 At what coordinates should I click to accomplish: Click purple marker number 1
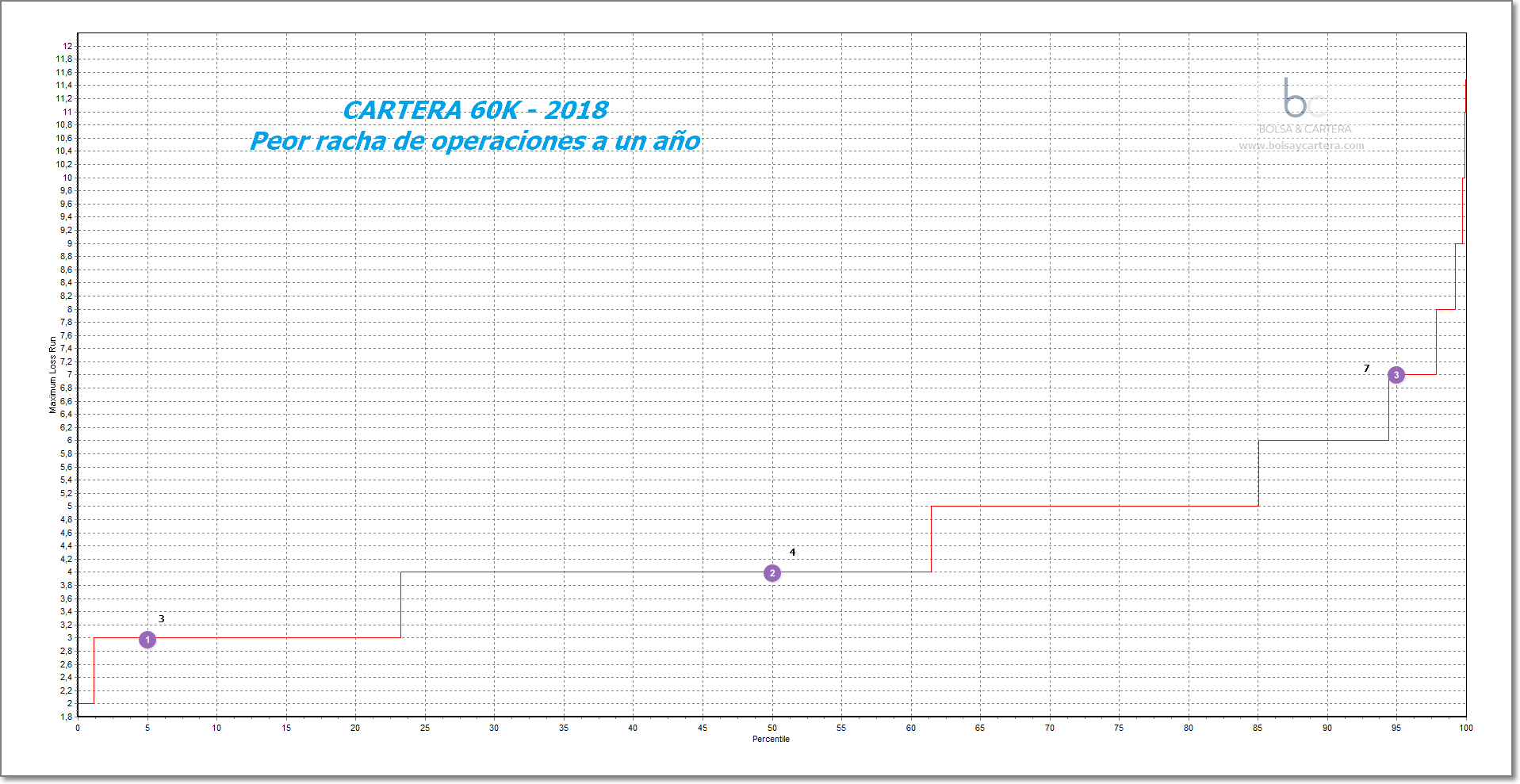click(147, 640)
